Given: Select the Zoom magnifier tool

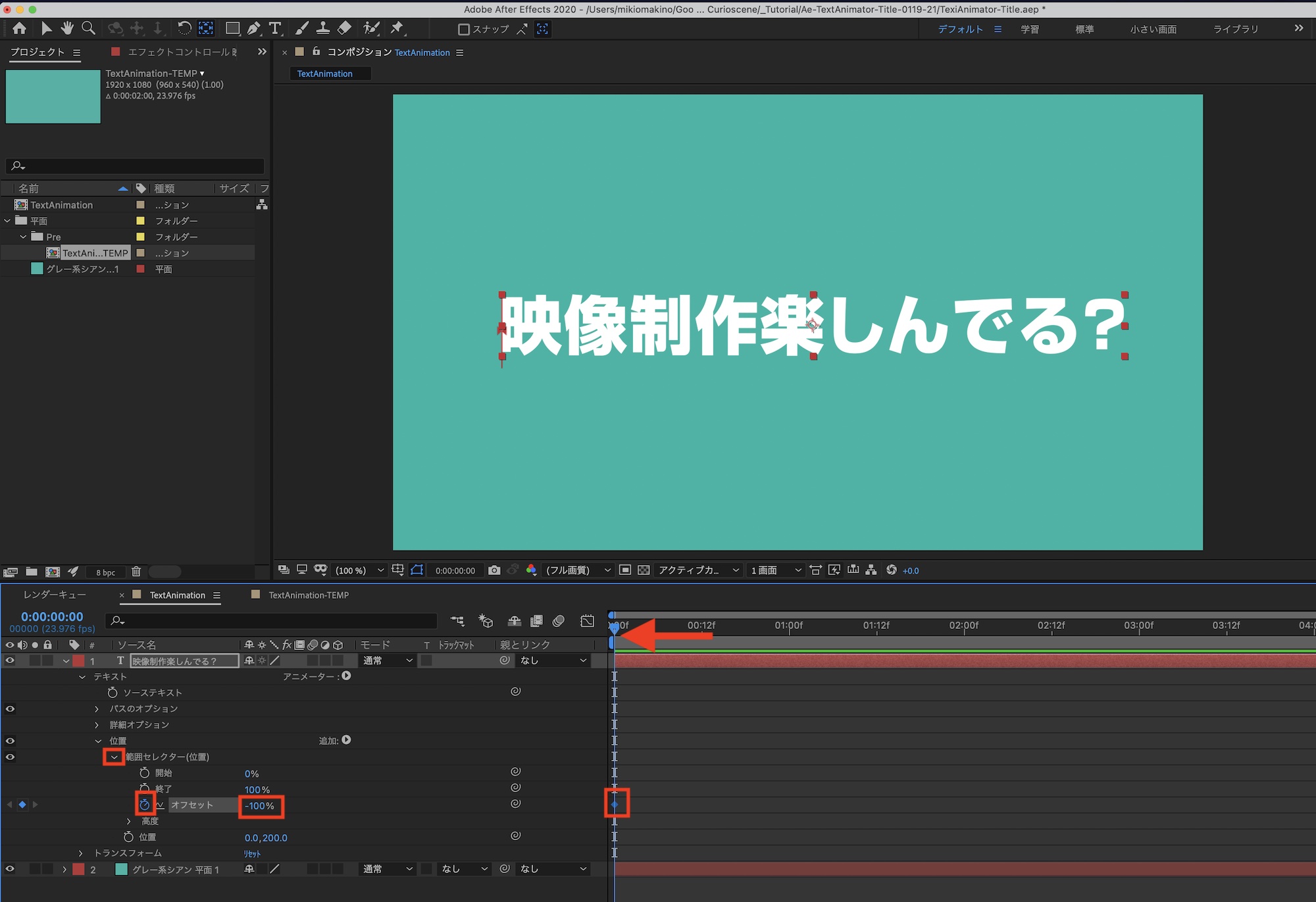Looking at the screenshot, I should pyautogui.click(x=88, y=28).
